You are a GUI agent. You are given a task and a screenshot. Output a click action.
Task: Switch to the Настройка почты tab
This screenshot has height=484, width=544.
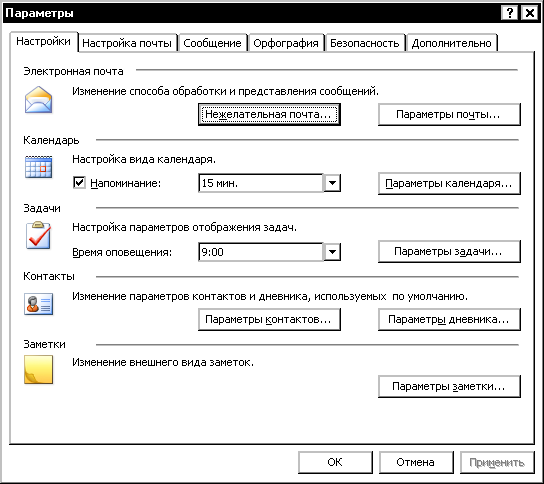127,43
